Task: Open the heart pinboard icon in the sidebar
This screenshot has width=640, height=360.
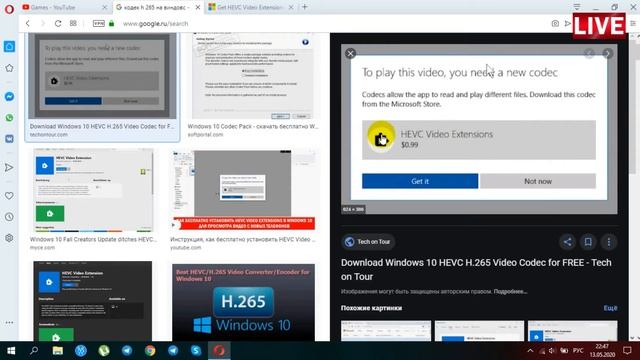Action: click(x=9, y=196)
